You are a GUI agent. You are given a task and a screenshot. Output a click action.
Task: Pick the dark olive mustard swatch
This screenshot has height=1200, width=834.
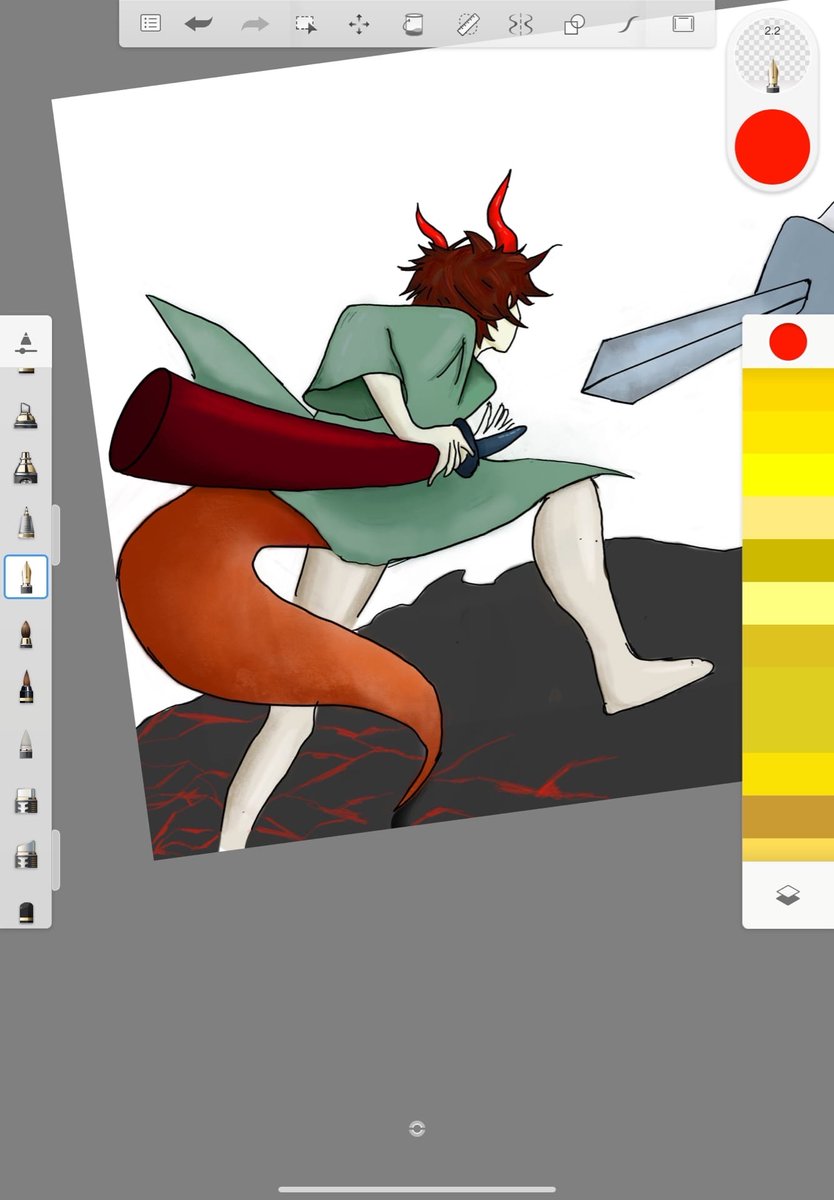pyautogui.click(x=788, y=560)
